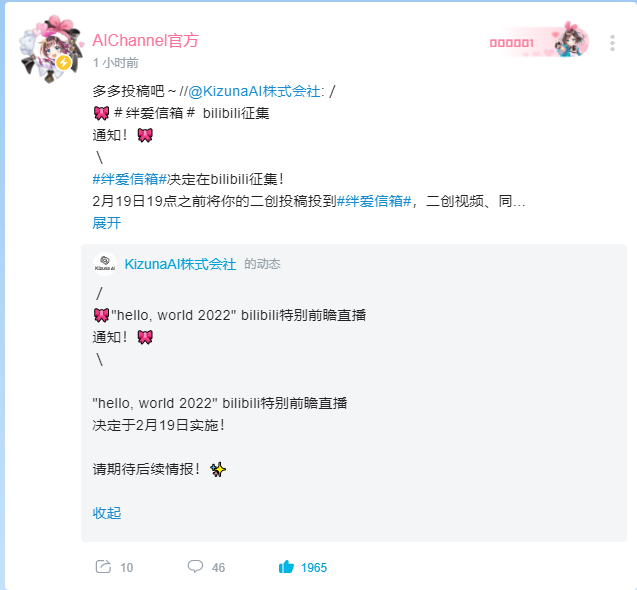Expand the post with 展开
Screen dimensions: 637x590
coord(106,223)
